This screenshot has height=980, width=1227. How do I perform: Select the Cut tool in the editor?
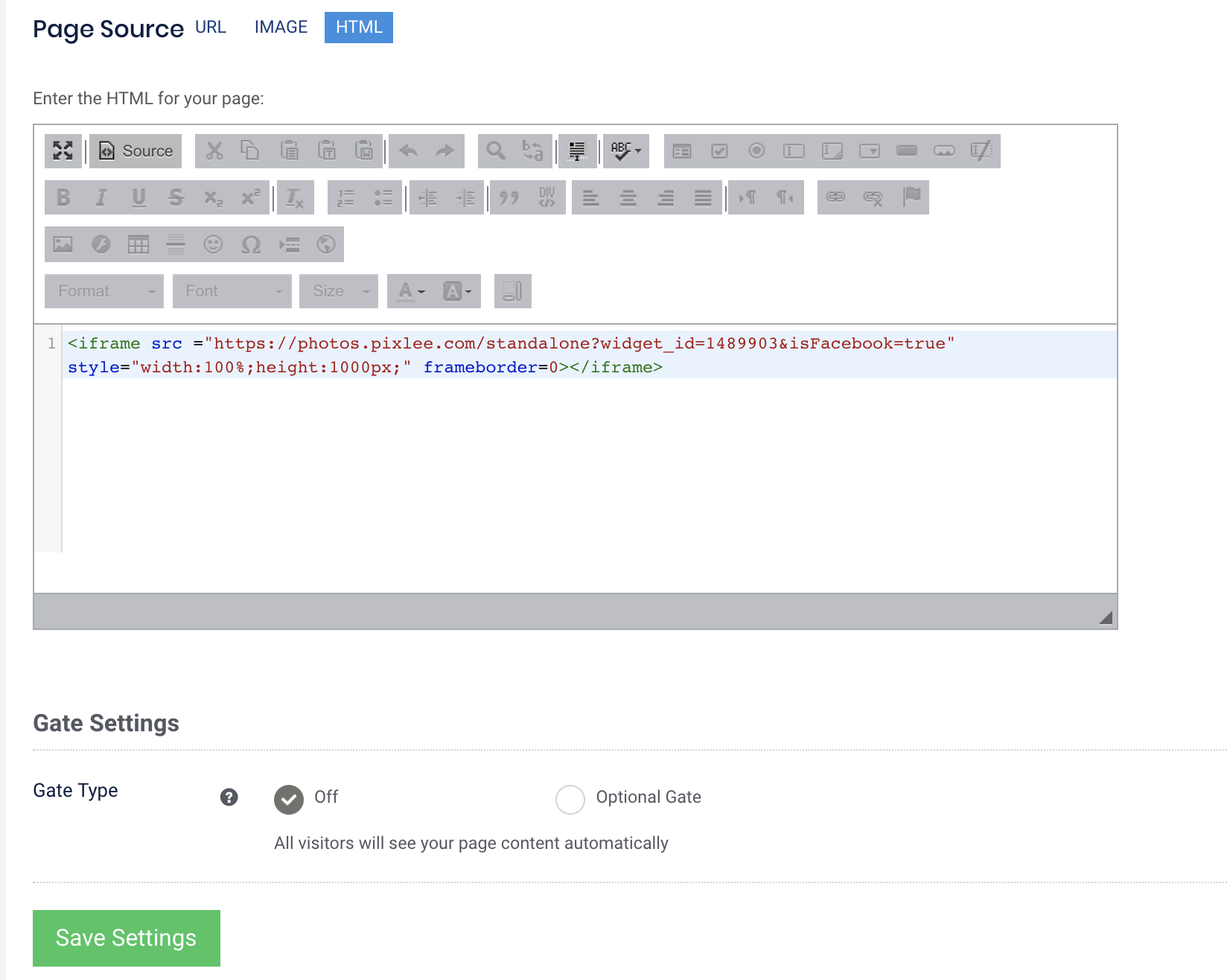[x=214, y=150]
